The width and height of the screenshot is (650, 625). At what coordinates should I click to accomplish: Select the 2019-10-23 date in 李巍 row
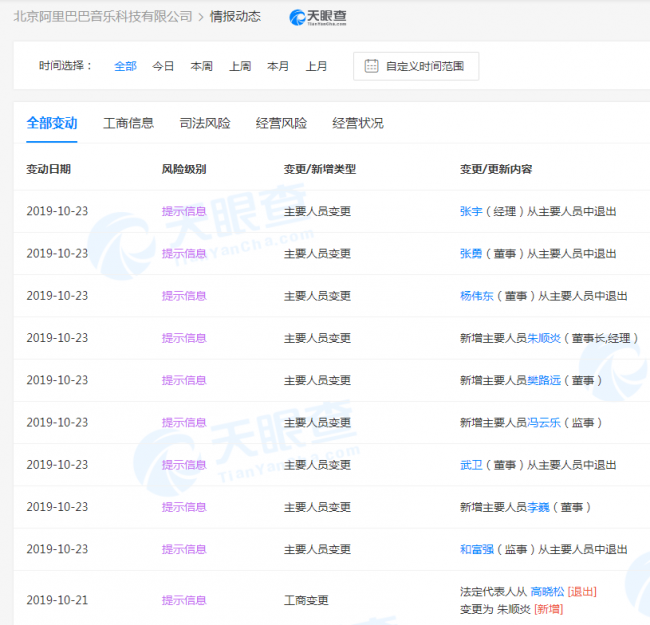[x=57, y=507]
